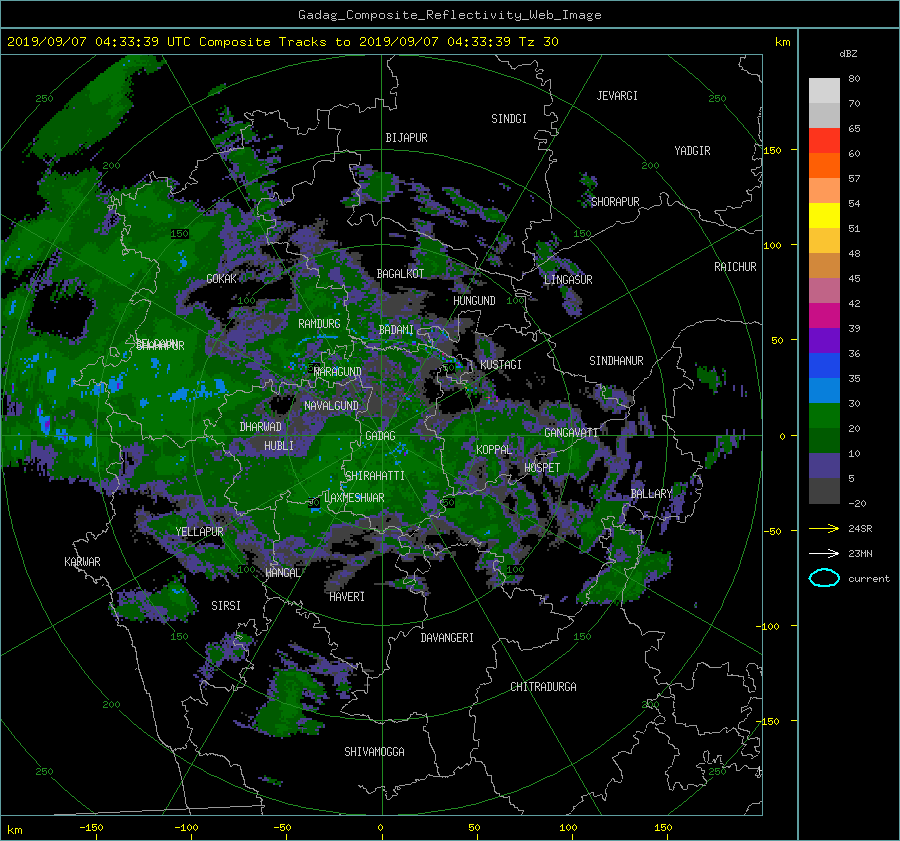900x841 pixels.
Task: Click the yellow 54 dBZ legend swatch
Action: tap(824, 216)
